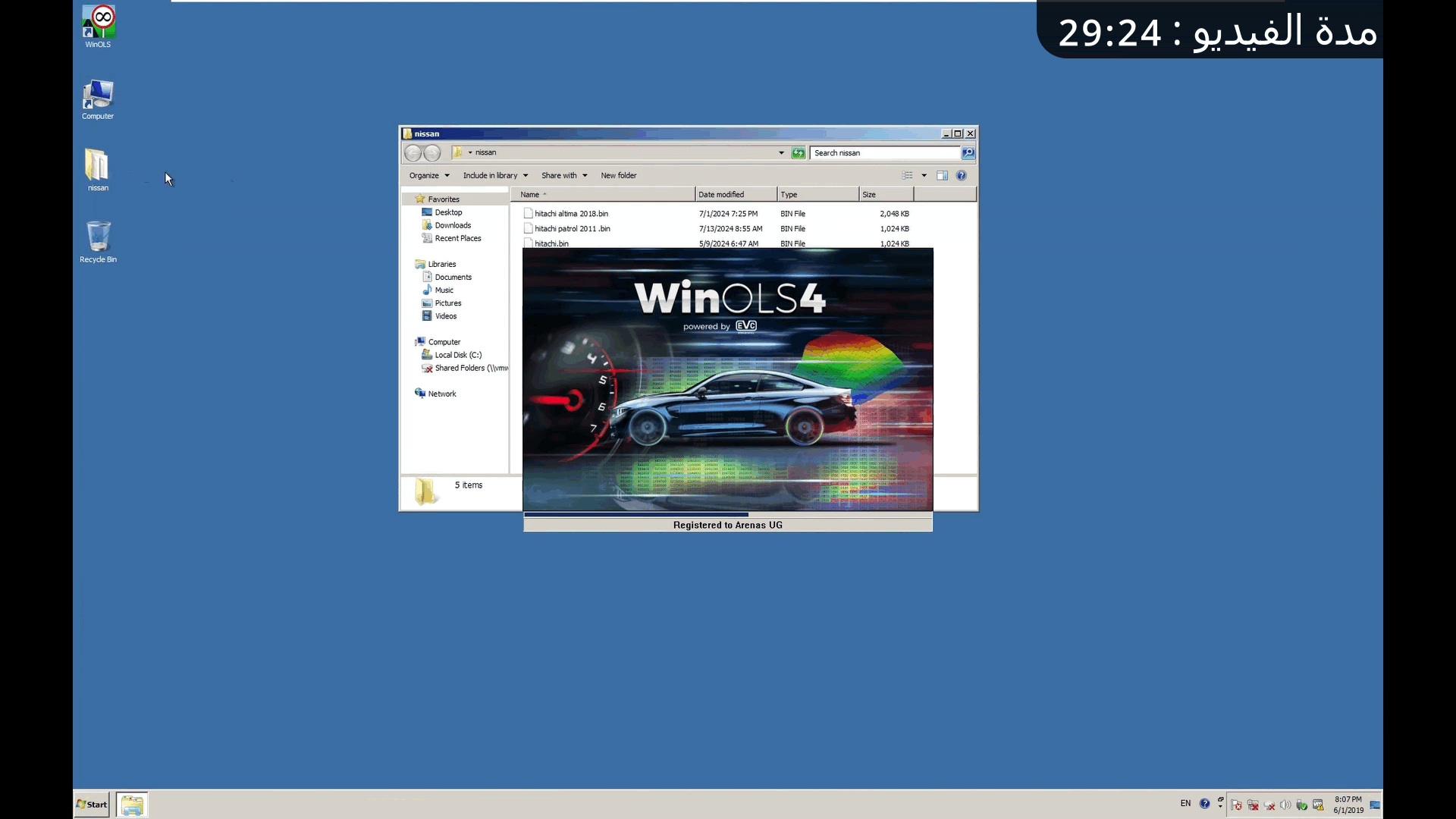The height and width of the screenshot is (819, 1456).
Task: Click the New folder button
Action: click(x=619, y=176)
